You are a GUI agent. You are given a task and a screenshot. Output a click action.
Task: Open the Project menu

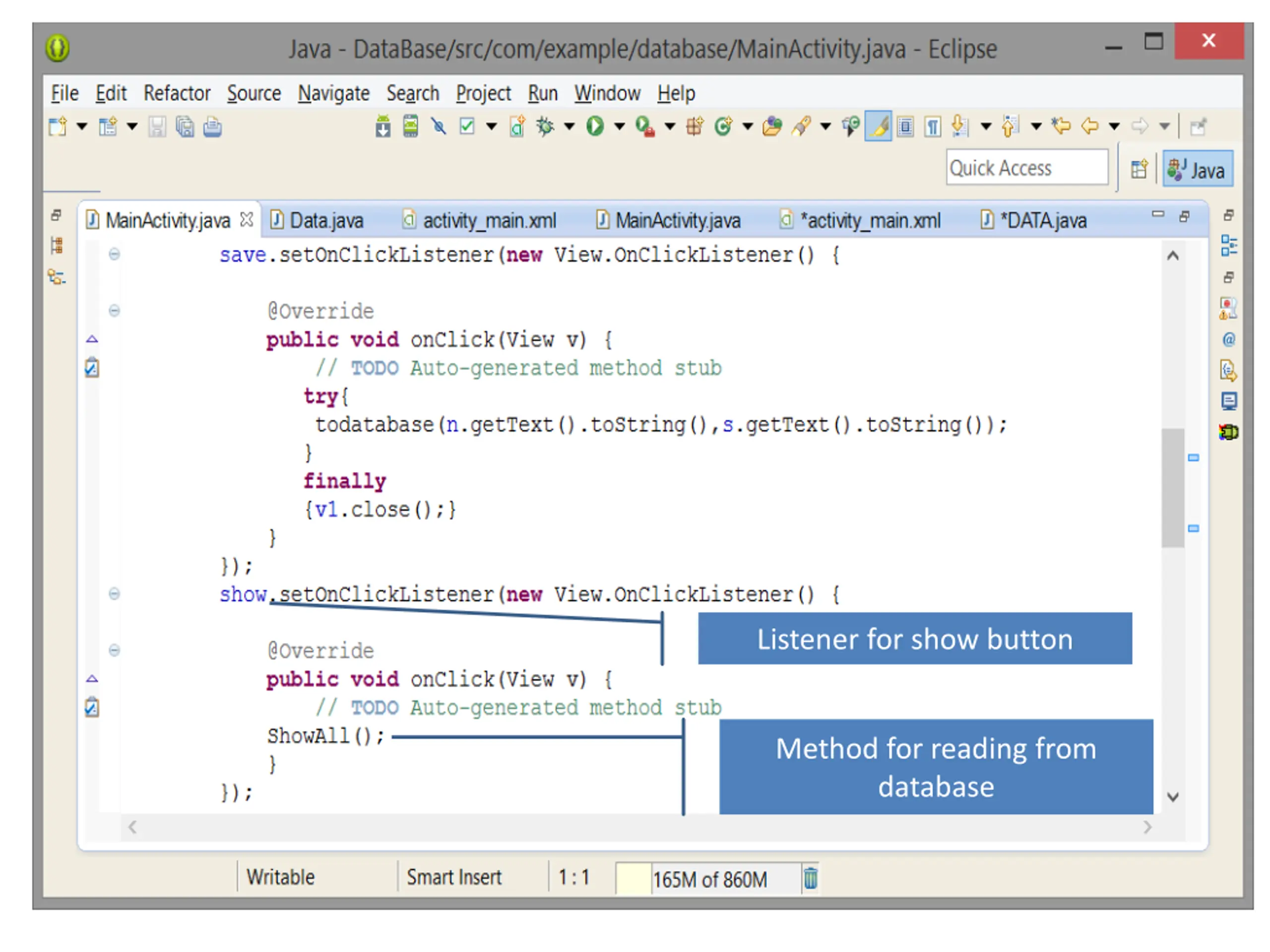[483, 93]
